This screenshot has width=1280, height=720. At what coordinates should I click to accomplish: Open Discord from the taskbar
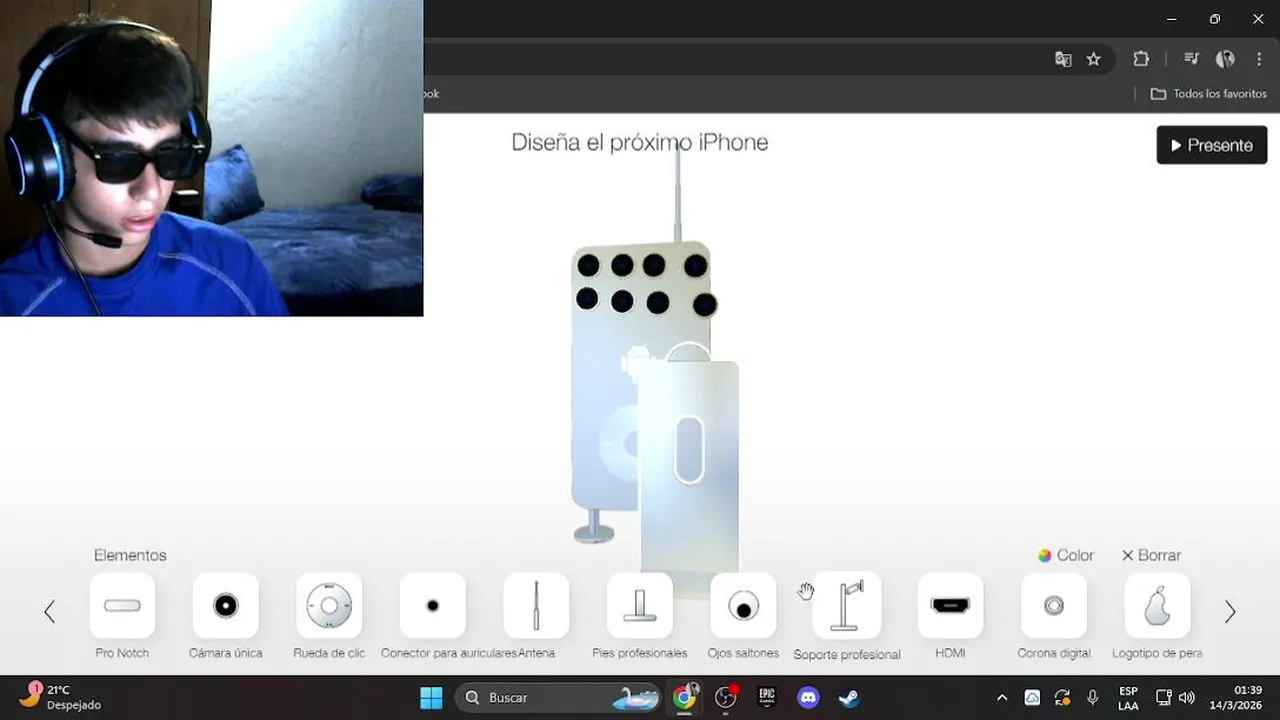click(x=808, y=697)
